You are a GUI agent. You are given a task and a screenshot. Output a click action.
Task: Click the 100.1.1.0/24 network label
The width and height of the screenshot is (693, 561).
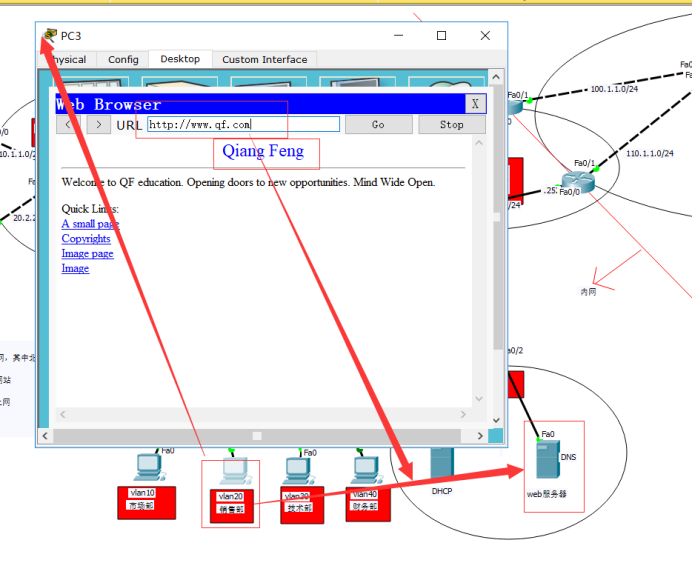coord(614,89)
